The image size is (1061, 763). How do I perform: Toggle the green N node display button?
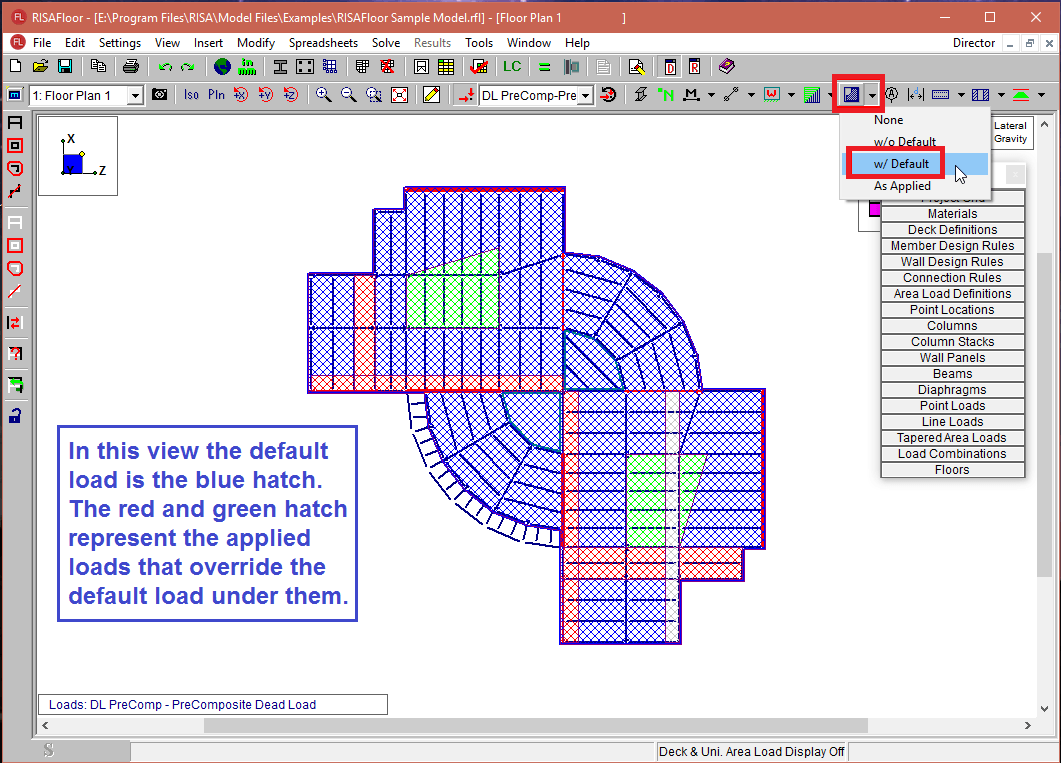click(666, 95)
